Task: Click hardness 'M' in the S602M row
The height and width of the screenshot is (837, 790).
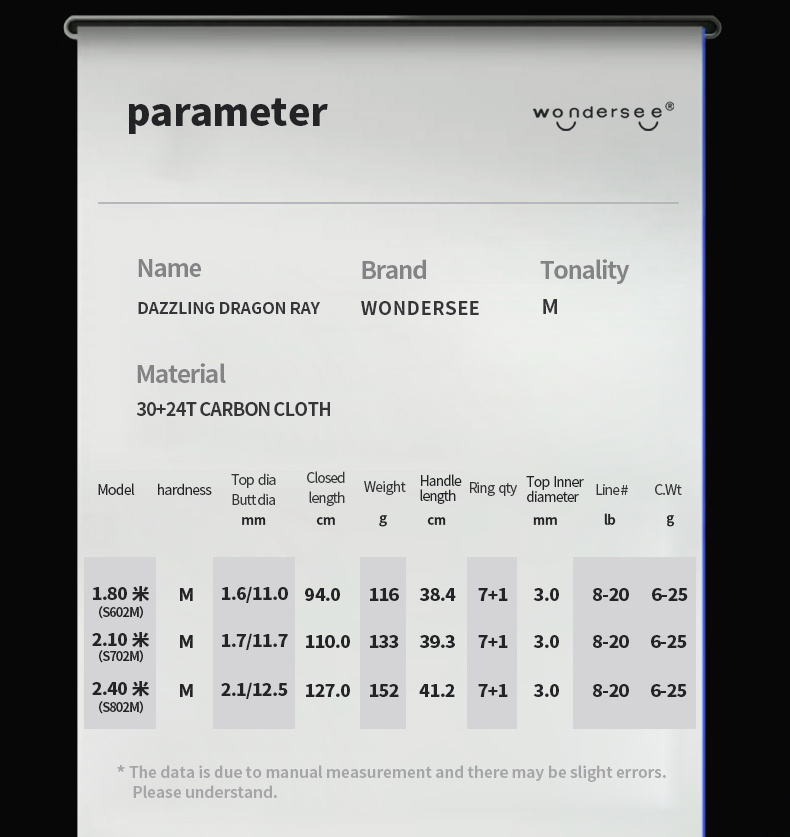Action: (x=186, y=595)
